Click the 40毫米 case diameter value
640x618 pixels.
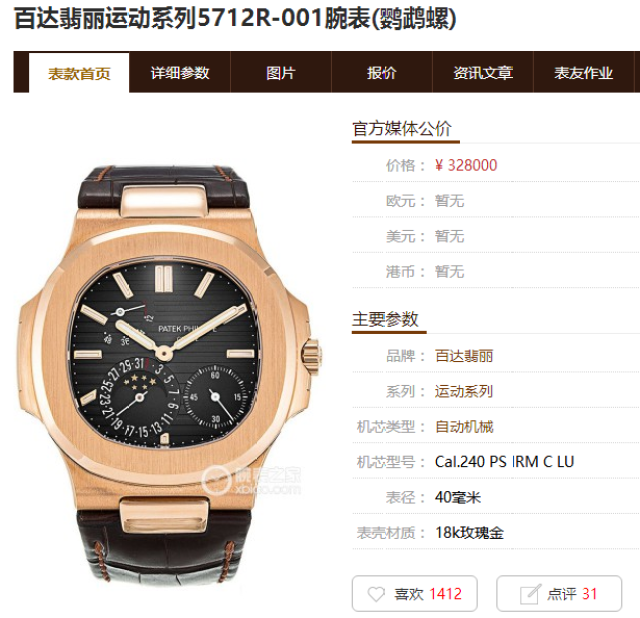[458, 498]
